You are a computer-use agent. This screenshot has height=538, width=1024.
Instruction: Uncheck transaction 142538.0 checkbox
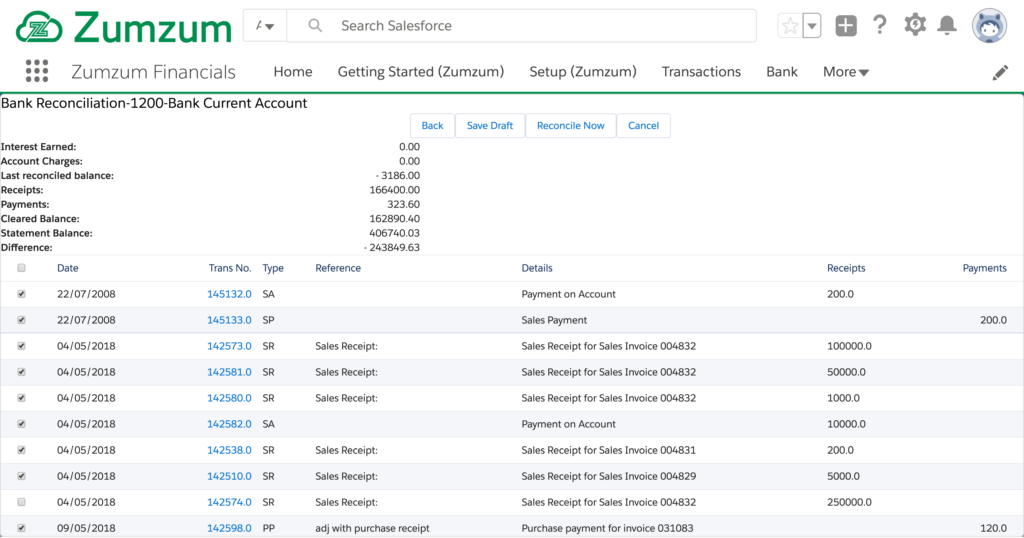(22, 450)
